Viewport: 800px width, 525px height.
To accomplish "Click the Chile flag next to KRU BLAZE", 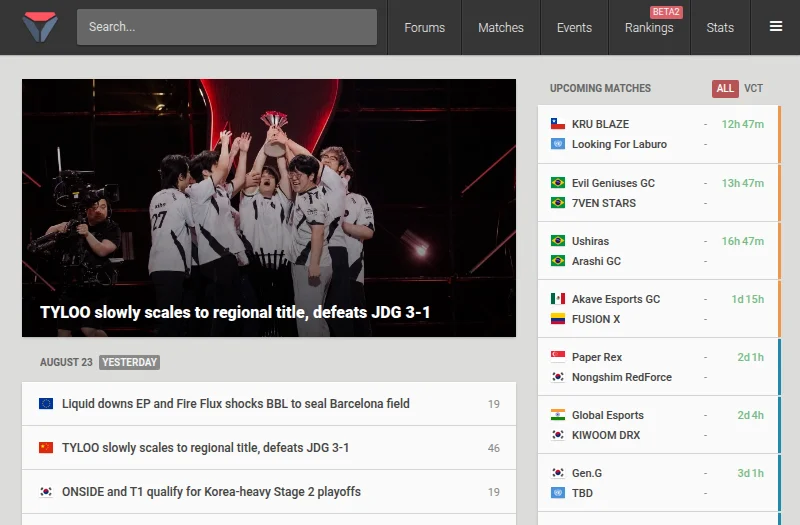I will click(558, 124).
